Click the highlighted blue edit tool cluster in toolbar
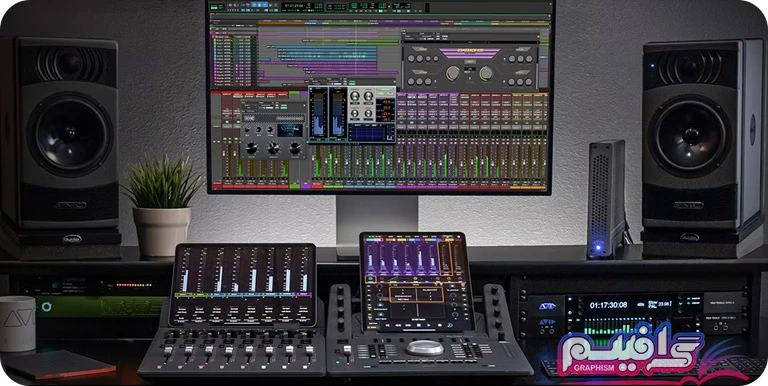This screenshot has width=768, height=386. 260,4
